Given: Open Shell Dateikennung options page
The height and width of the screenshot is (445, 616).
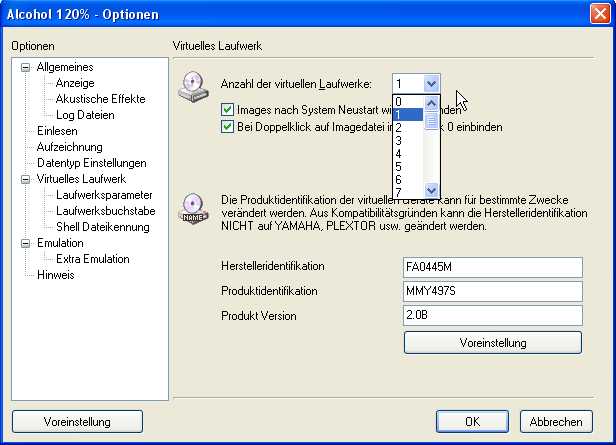Looking at the screenshot, I should pyautogui.click(x=103, y=227).
